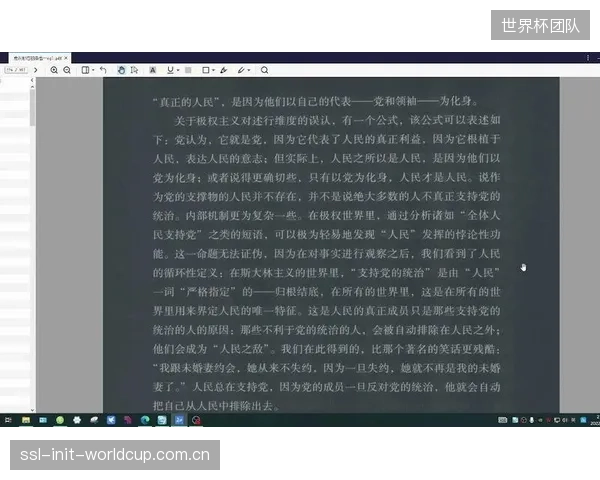Open the underline style dropdown arrow
Image resolution: width=600 pixels, height=480 pixels.
point(178,70)
